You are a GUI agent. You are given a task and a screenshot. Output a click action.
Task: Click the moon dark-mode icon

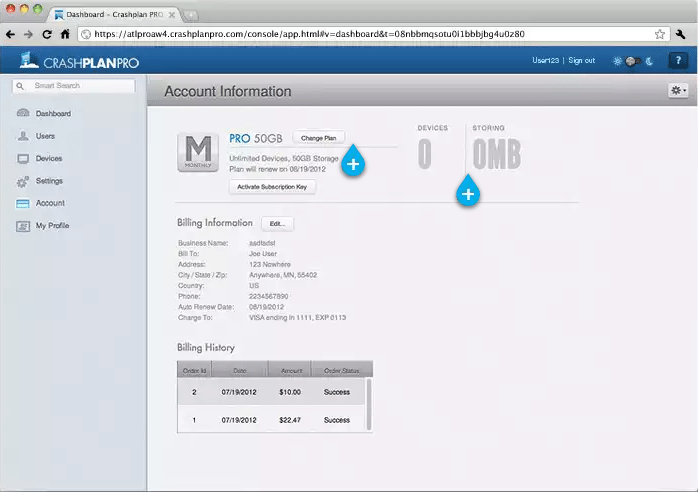[649, 61]
